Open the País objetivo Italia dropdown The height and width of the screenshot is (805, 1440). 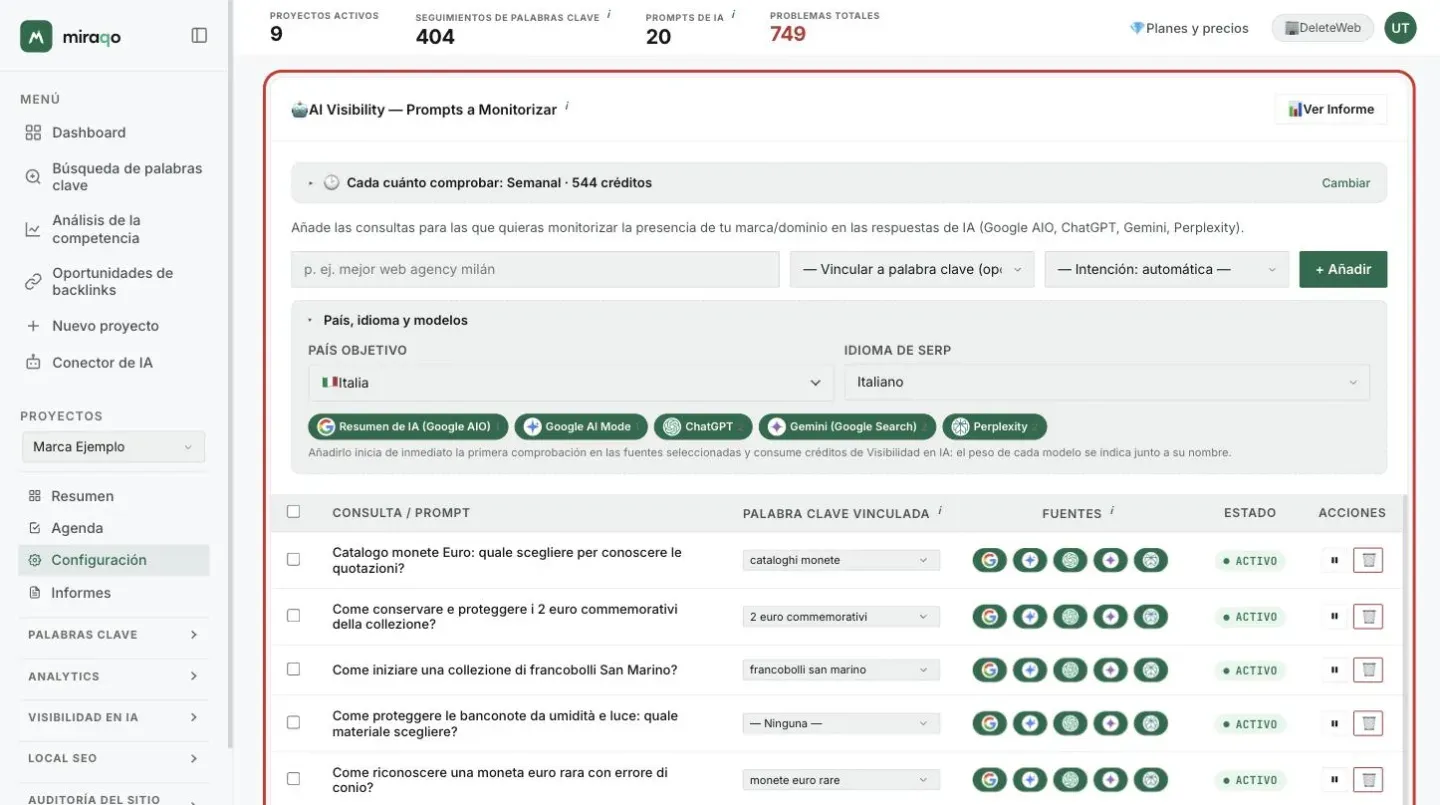point(571,382)
